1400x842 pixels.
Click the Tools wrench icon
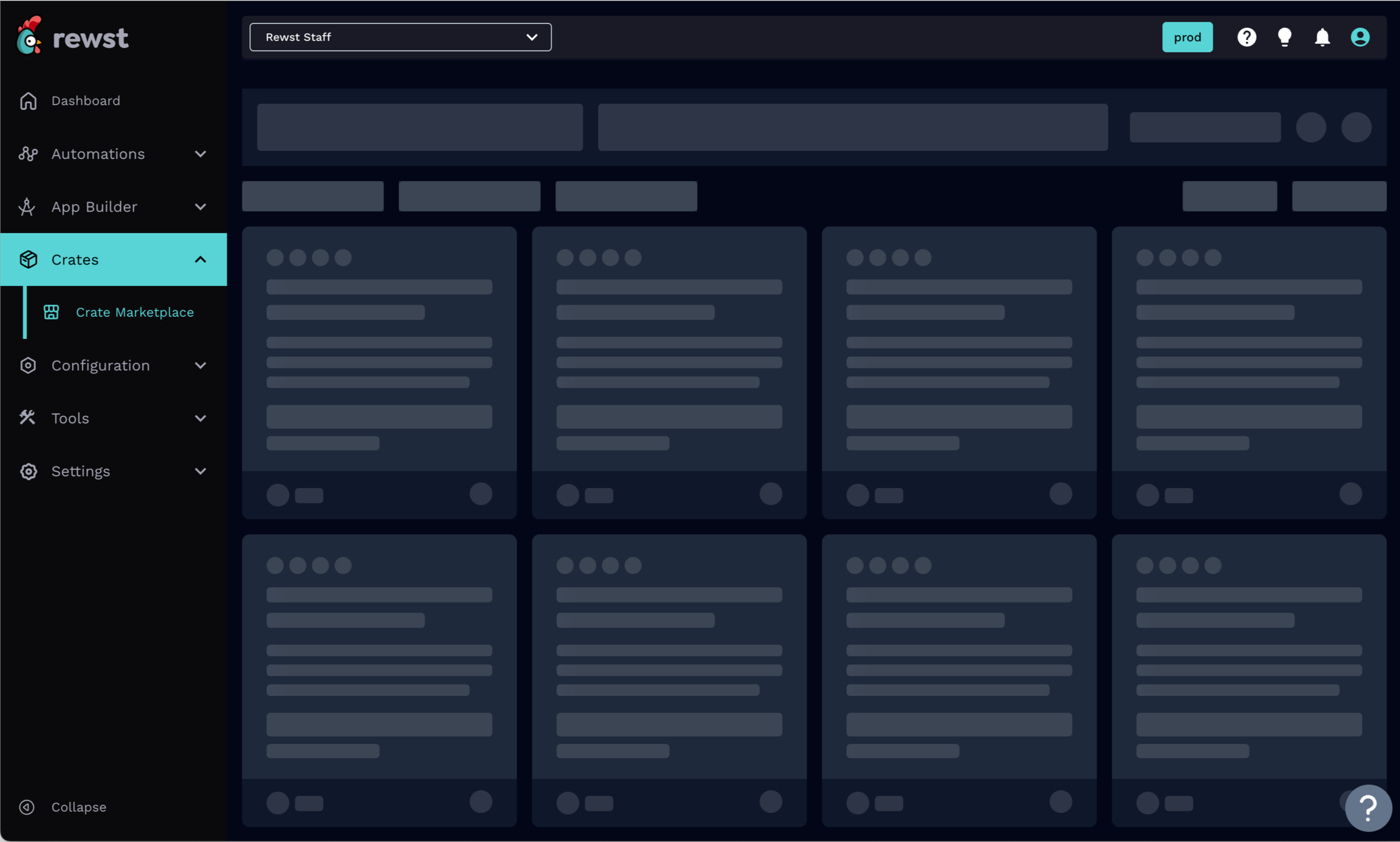(27, 418)
